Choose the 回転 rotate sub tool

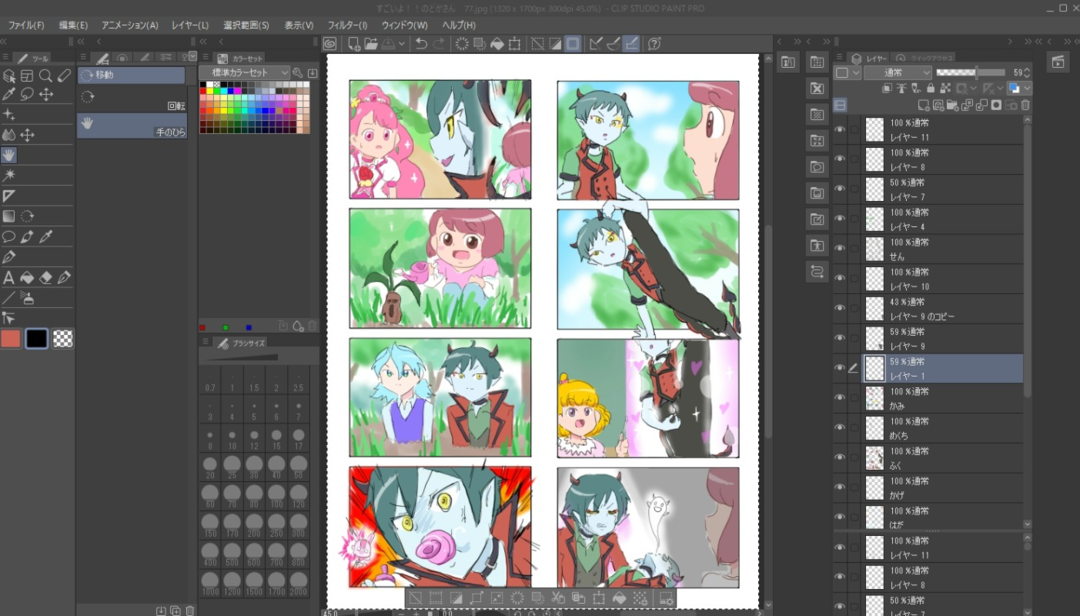[130, 97]
